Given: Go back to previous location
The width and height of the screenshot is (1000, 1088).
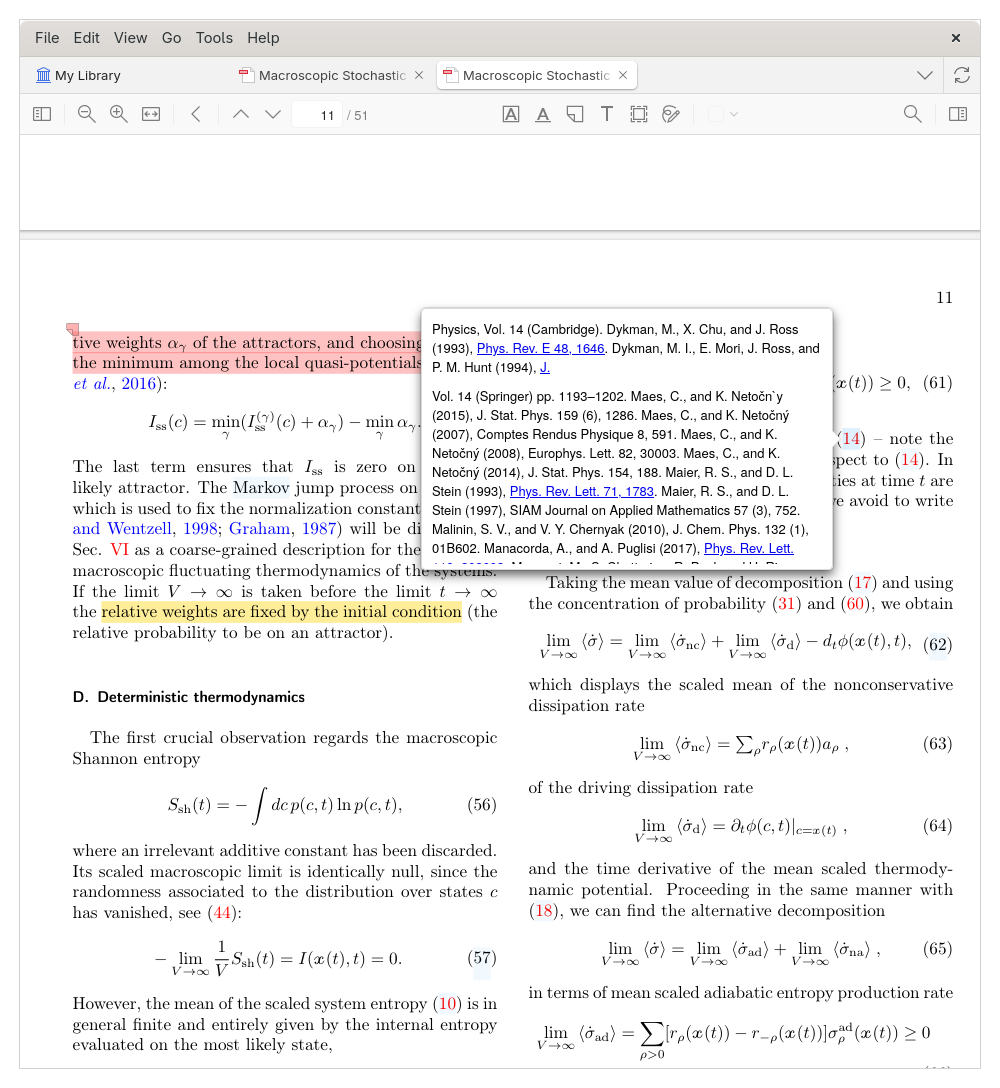Looking at the screenshot, I should (x=196, y=114).
